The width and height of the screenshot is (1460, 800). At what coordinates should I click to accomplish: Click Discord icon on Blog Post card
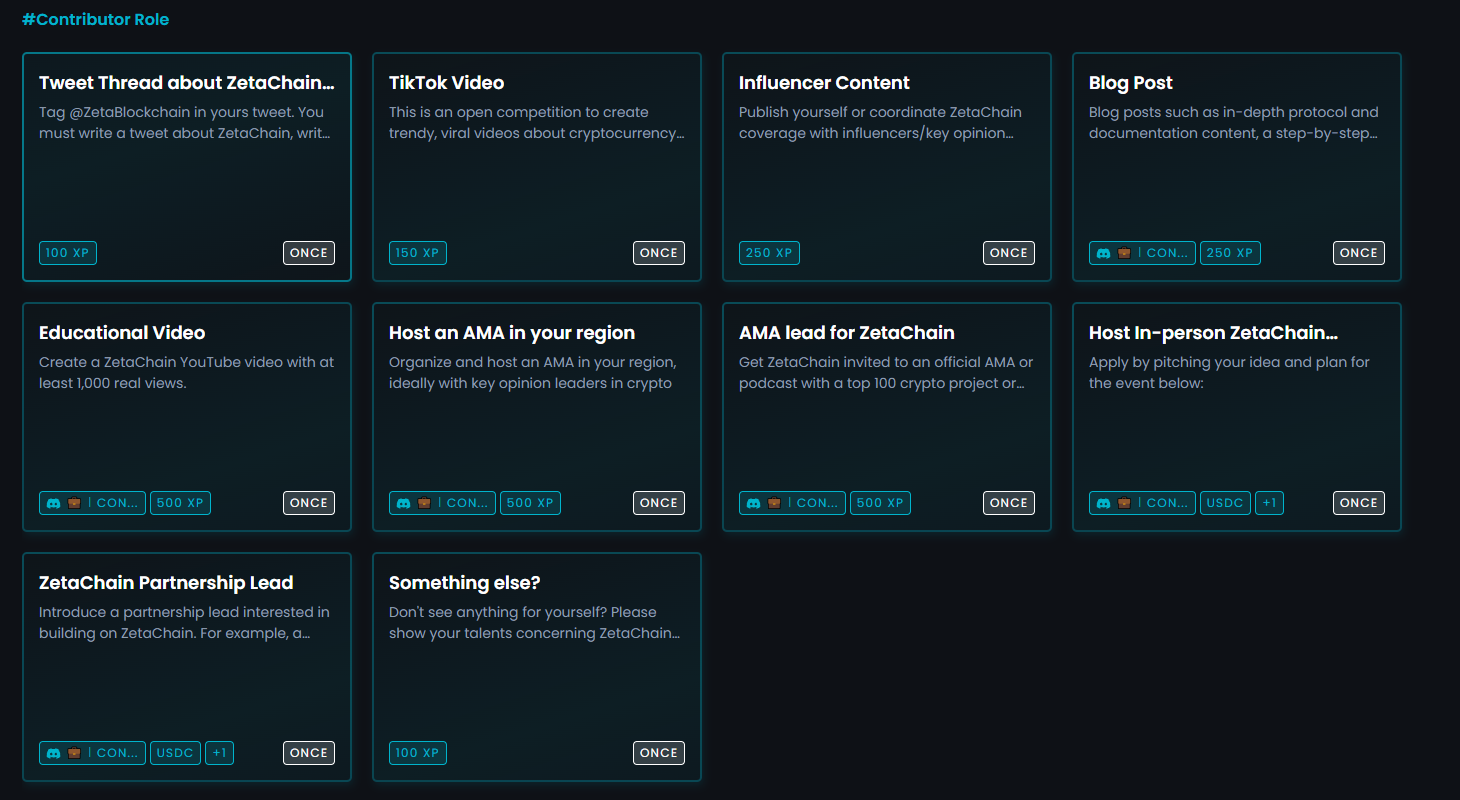[1104, 253]
